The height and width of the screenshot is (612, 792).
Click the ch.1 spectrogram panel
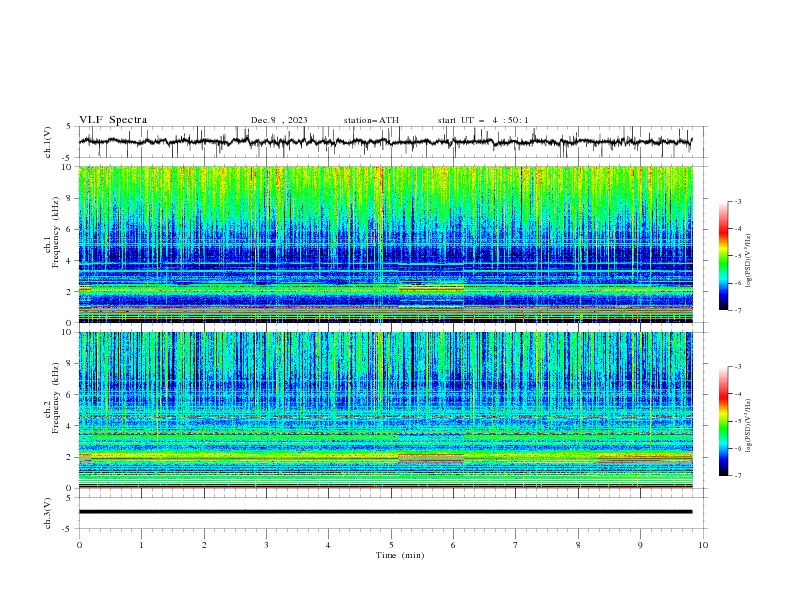(x=385, y=244)
